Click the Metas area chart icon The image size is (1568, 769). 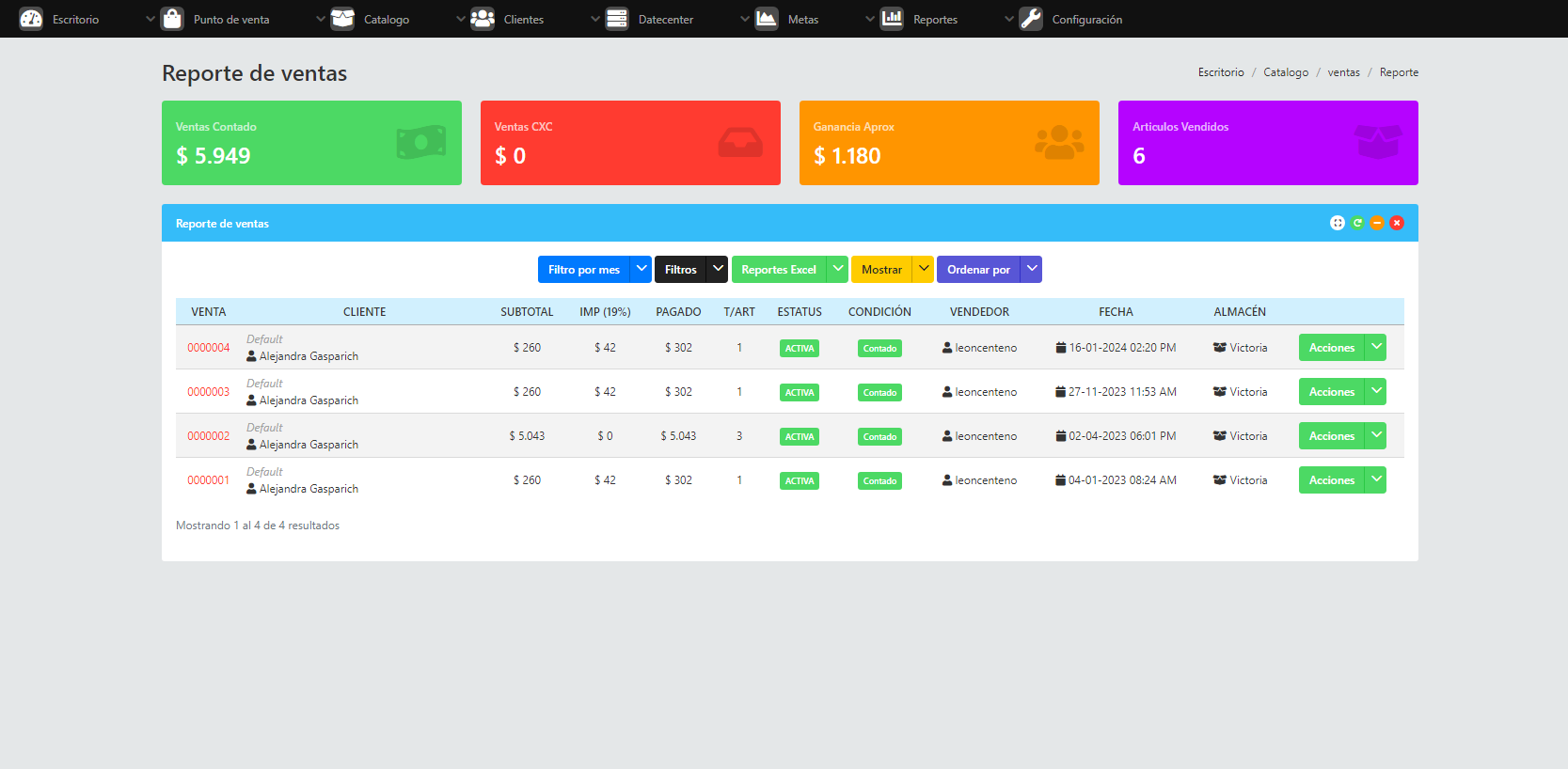[767, 19]
